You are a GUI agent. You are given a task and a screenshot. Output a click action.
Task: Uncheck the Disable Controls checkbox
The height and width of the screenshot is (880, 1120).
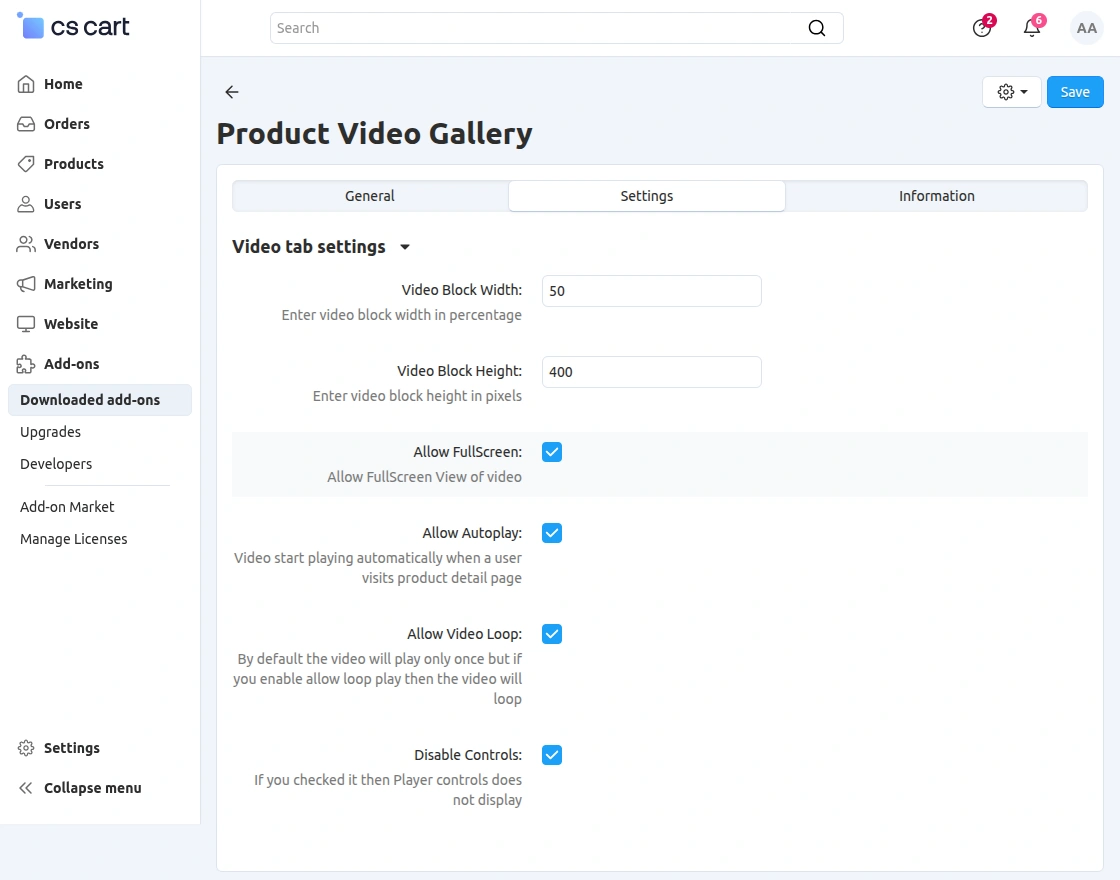pyautogui.click(x=551, y=755)
